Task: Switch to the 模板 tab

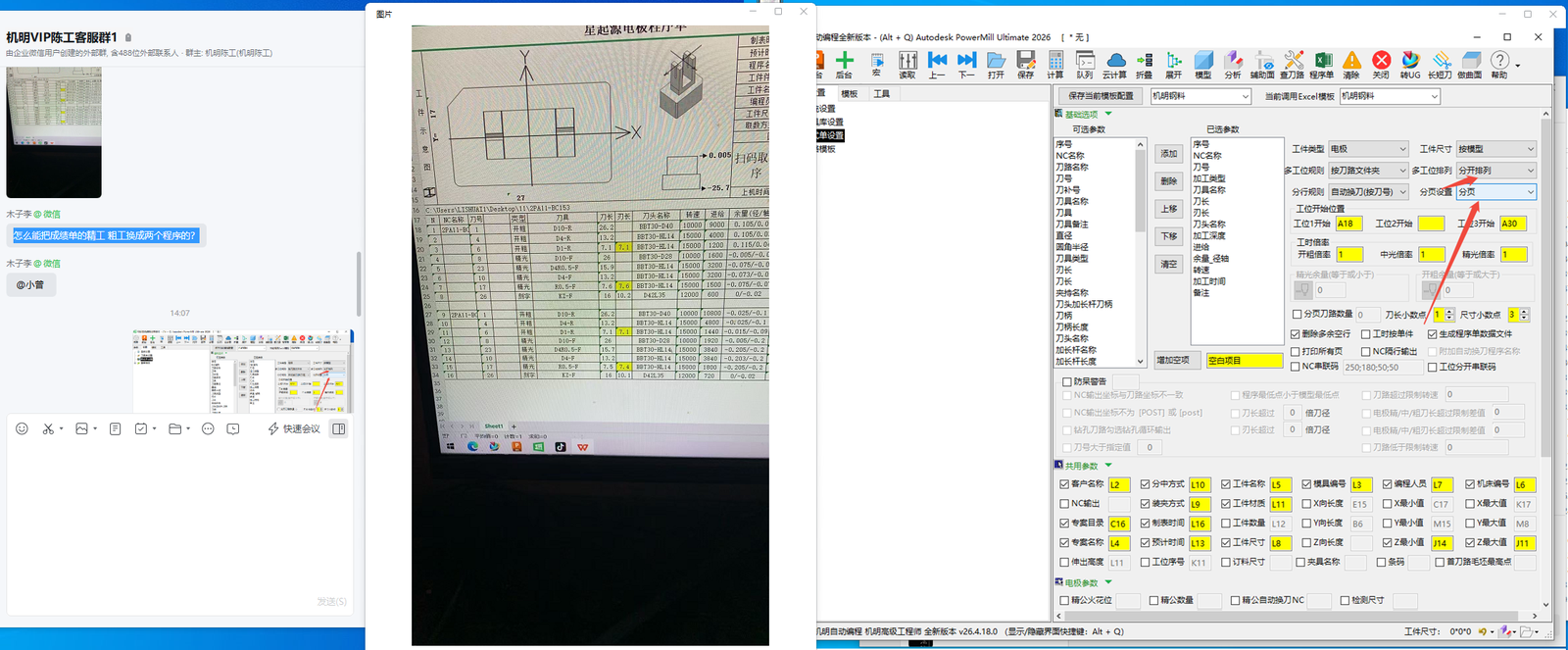Action: click(x=850, y=94)
